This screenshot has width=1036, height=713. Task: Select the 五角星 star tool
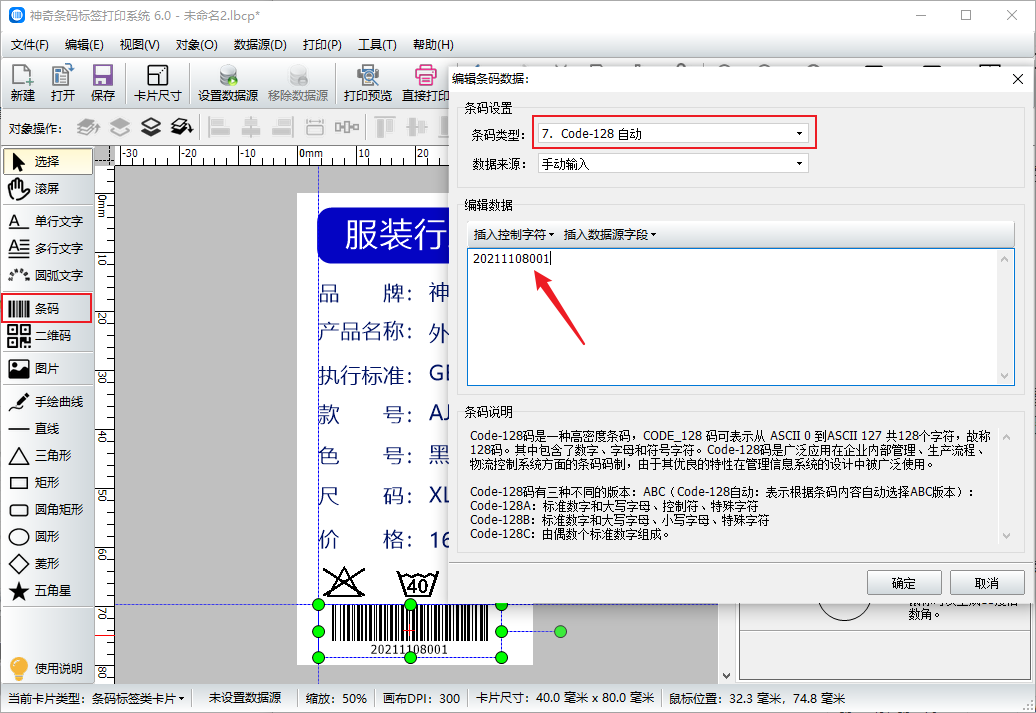coord(48,591)
